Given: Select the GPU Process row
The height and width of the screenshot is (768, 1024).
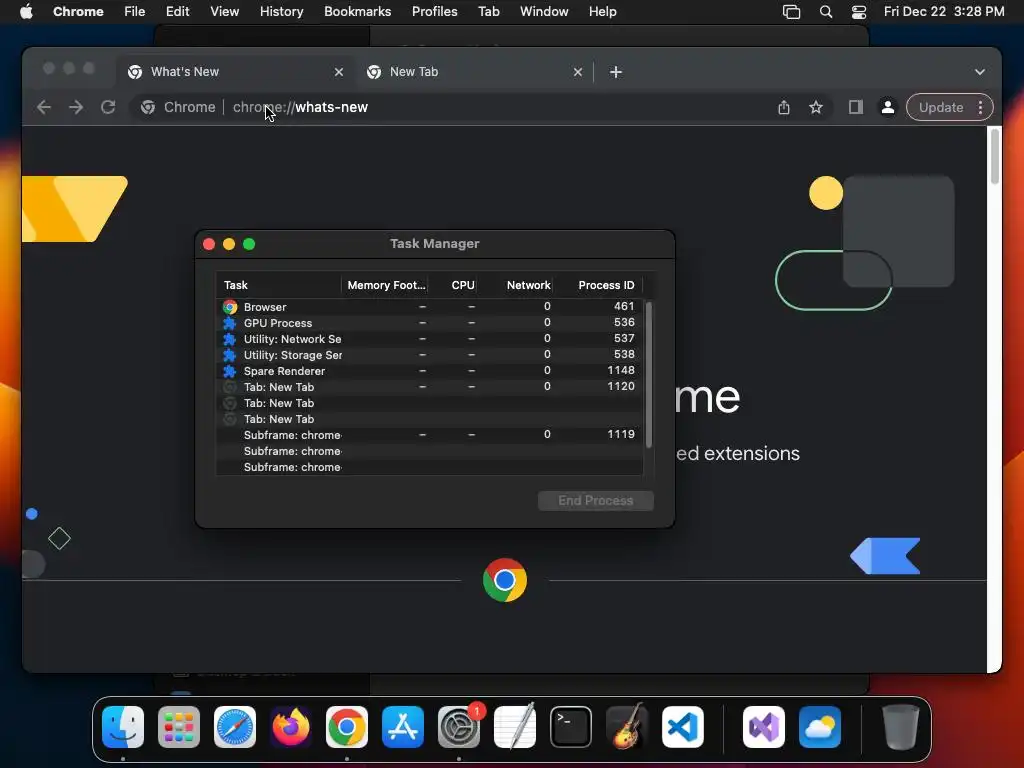Looking at the screenshot, I should [x=430, y=323].
